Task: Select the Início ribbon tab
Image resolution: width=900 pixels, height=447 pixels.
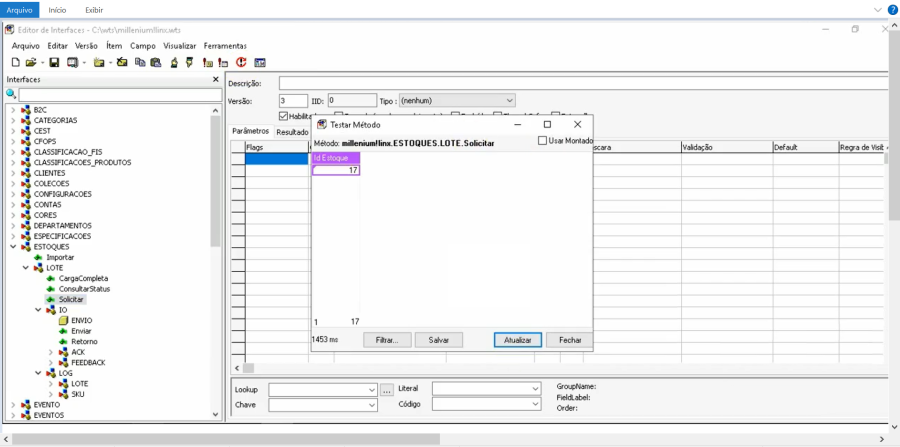Action: tap(57, 10)
